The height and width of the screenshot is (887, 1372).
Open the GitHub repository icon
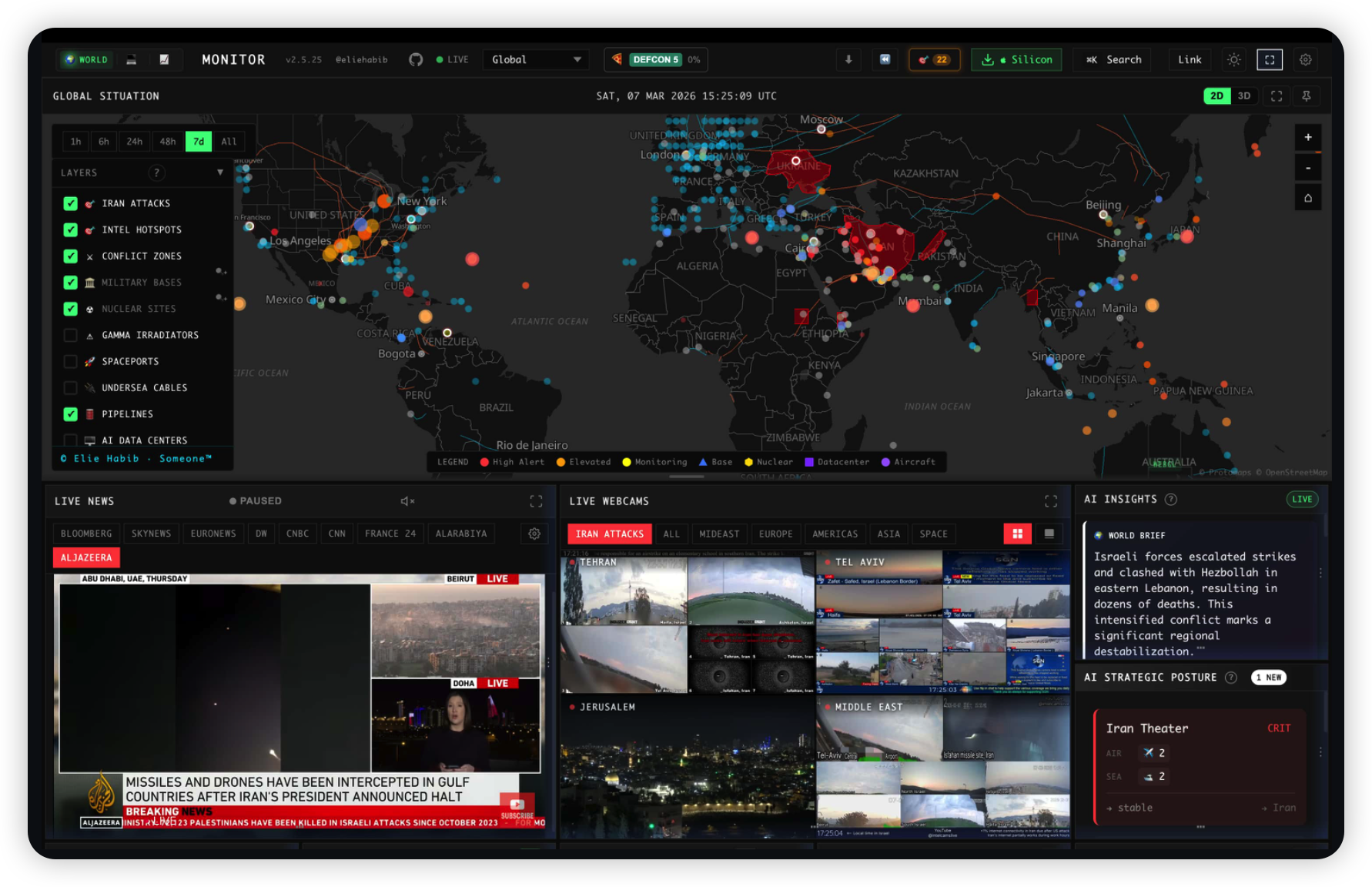click(416, 59)
